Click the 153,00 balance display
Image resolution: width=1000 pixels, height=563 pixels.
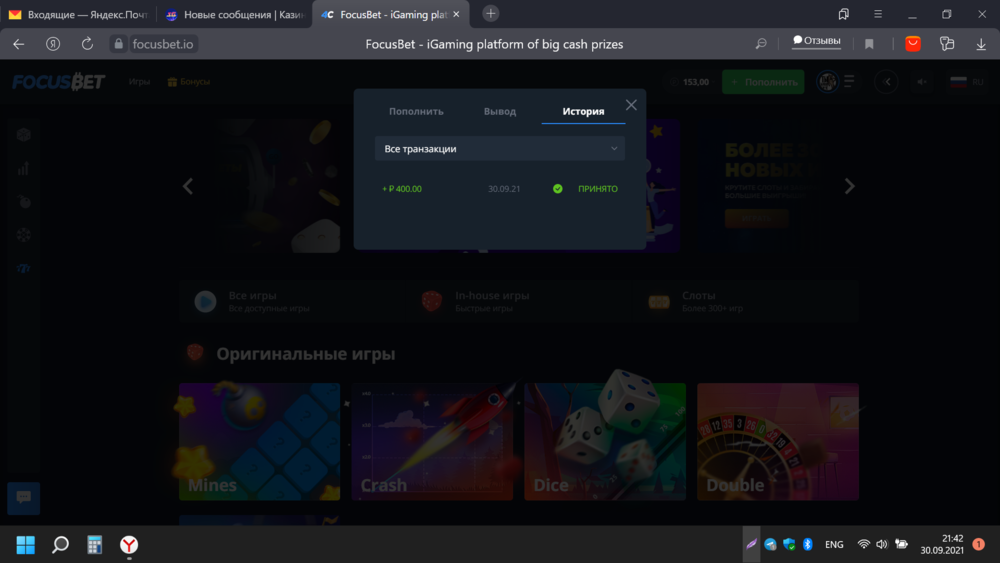point(689,82)
